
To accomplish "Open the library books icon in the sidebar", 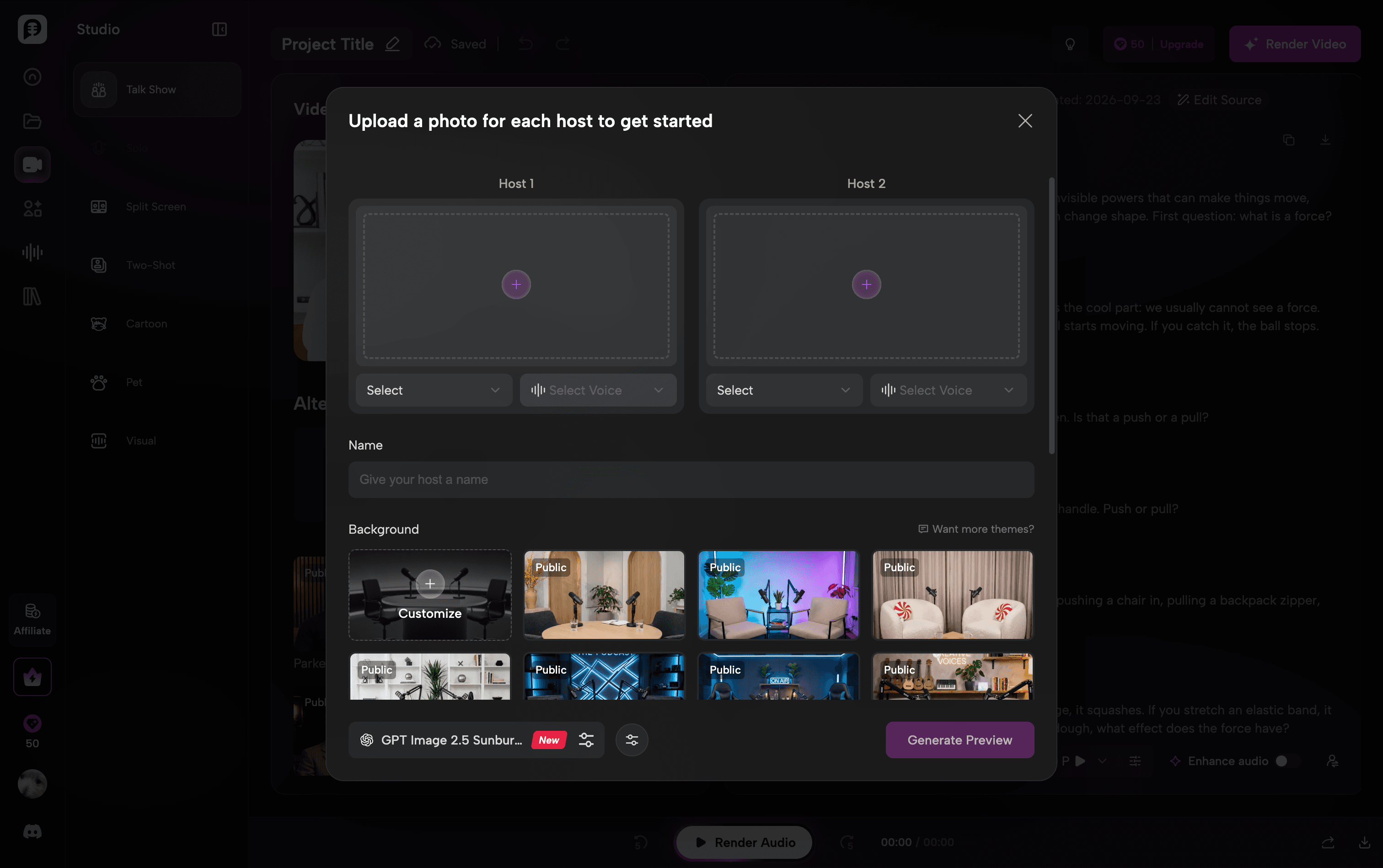I will (x=32, y=296).
